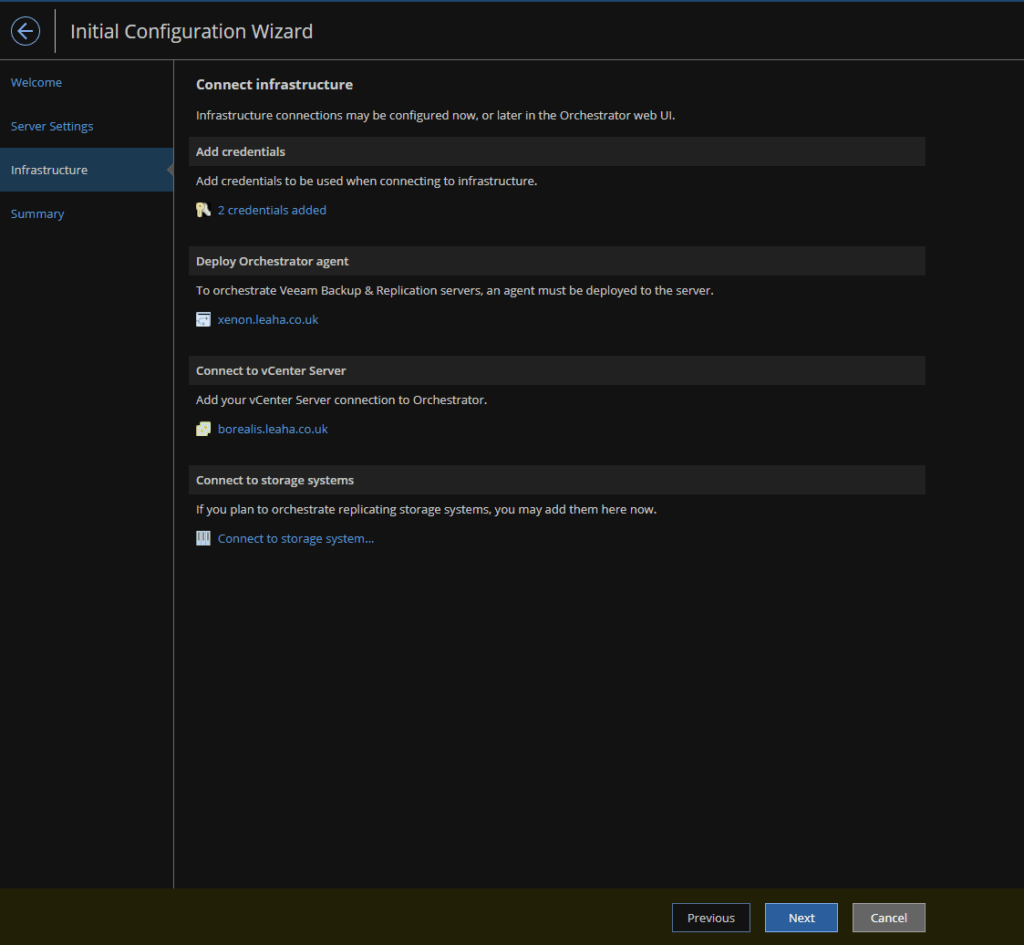Click the Connect to storage system link
1024x945 pixels.
click(296, 539)
